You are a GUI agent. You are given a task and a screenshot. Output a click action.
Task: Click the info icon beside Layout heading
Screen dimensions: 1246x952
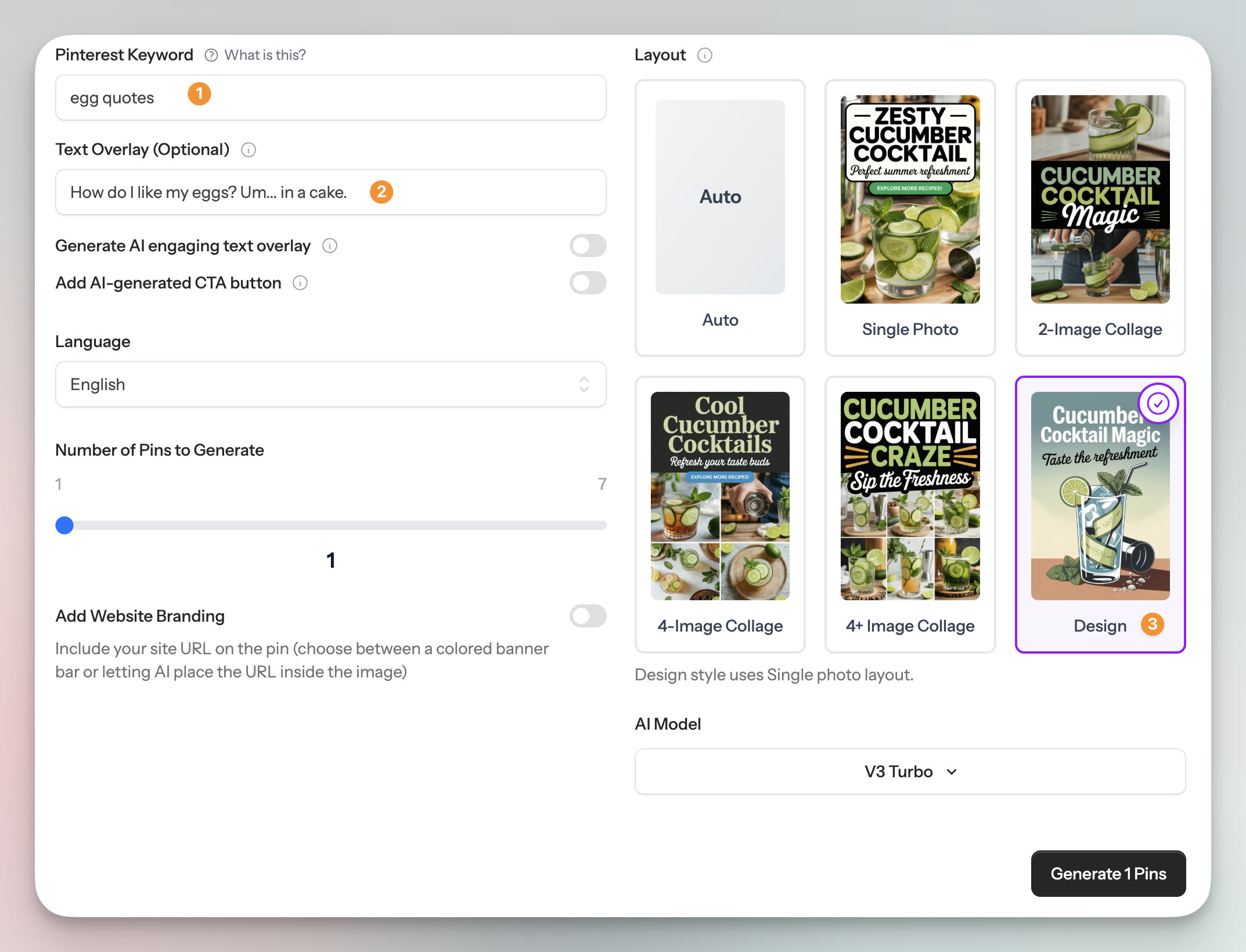click(705, 55)
